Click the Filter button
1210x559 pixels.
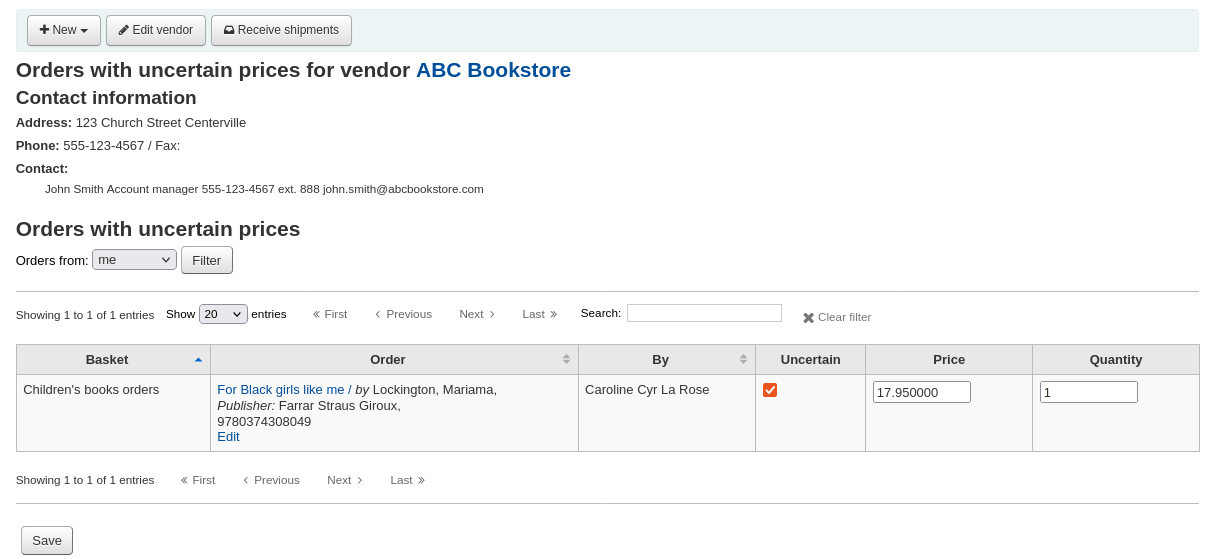point(206,260)
